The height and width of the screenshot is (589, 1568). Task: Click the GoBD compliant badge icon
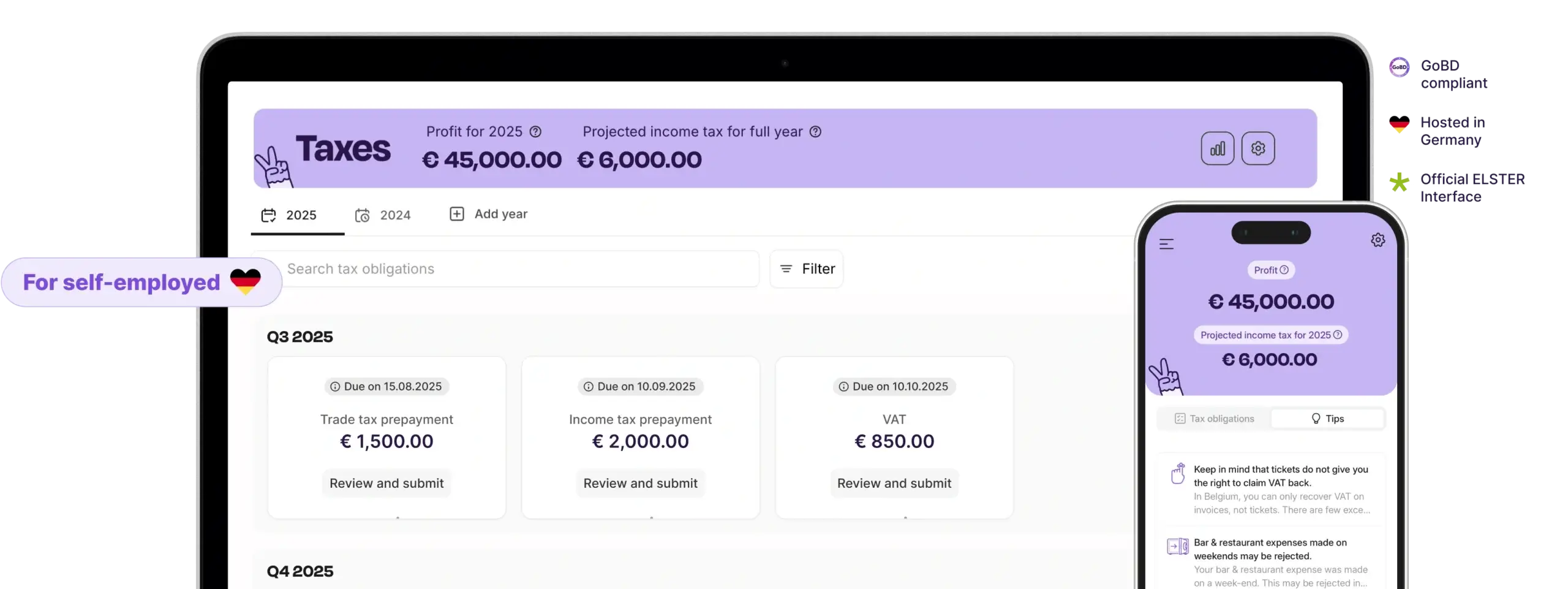1399,67
